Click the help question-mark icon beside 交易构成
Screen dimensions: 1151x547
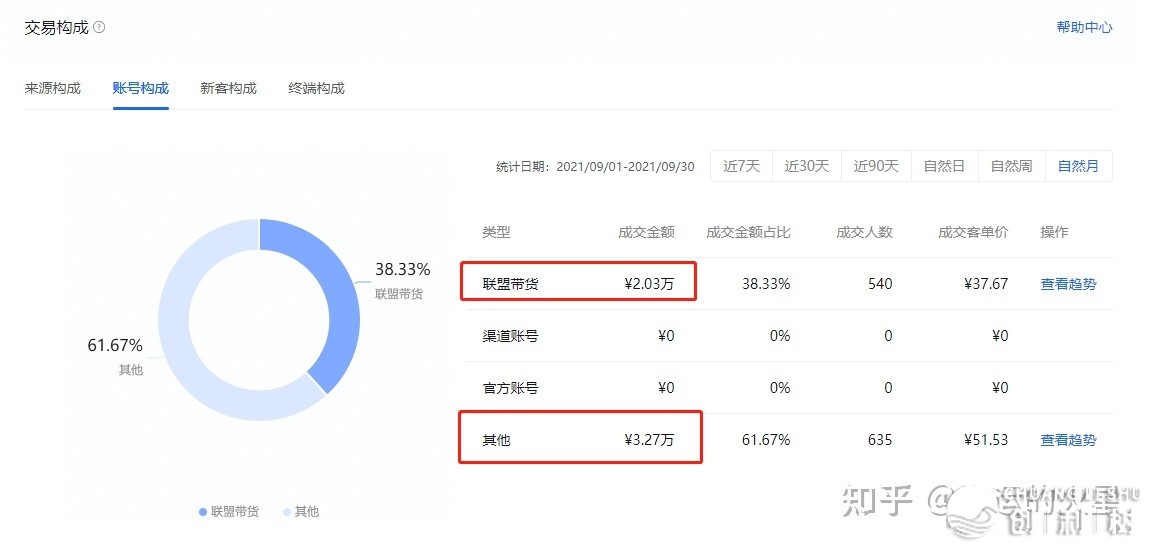click(x=100, y=28)
